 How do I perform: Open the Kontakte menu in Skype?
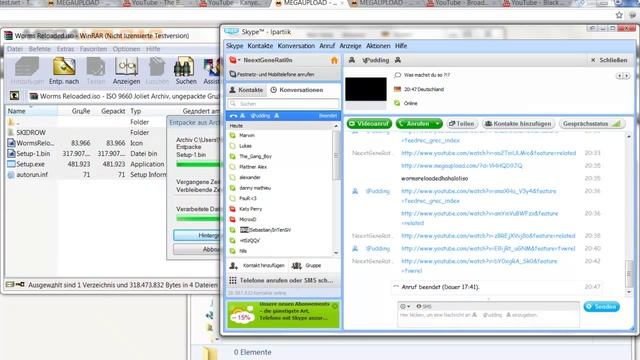260,46
